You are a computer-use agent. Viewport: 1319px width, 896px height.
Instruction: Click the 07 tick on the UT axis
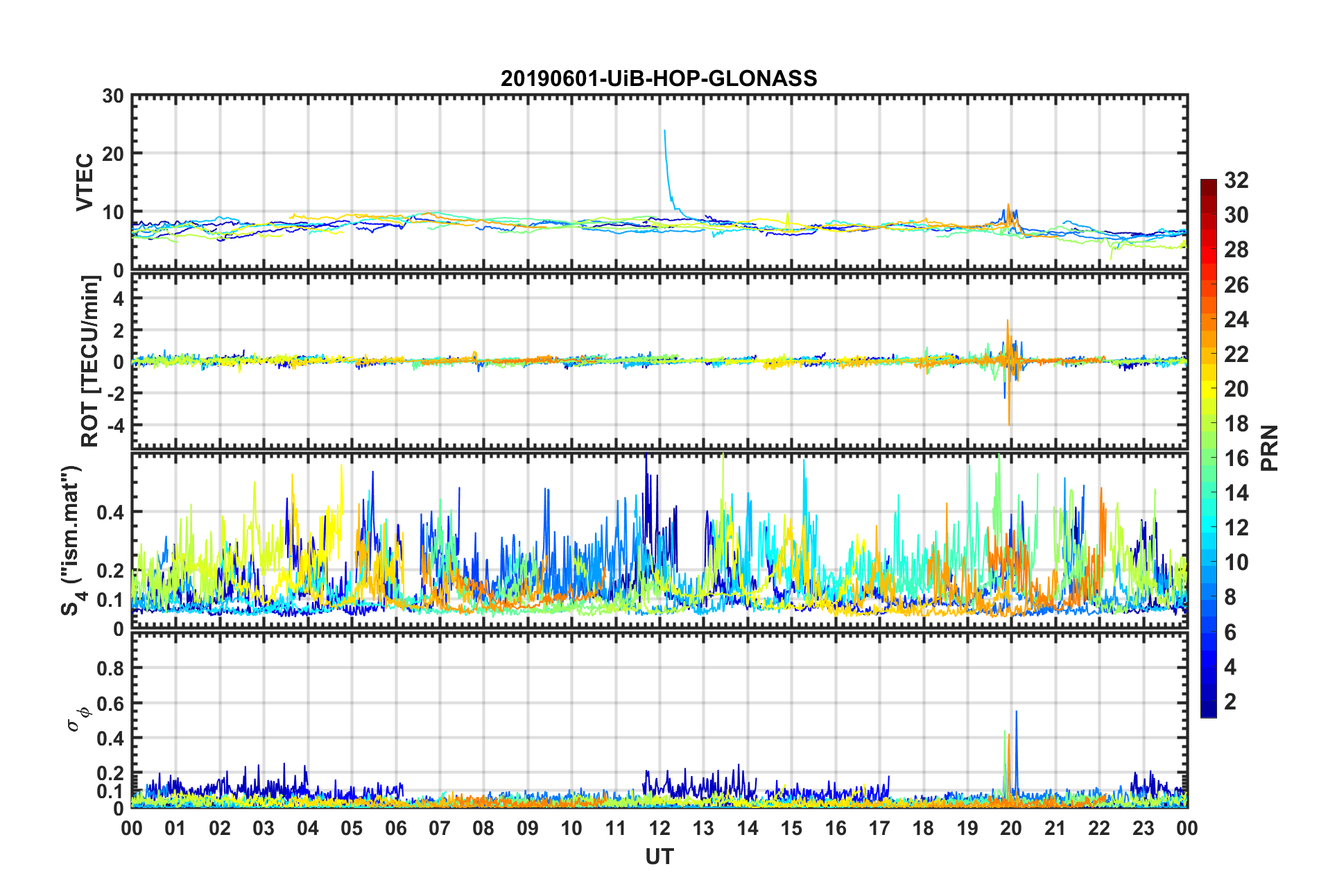(440, 828)
